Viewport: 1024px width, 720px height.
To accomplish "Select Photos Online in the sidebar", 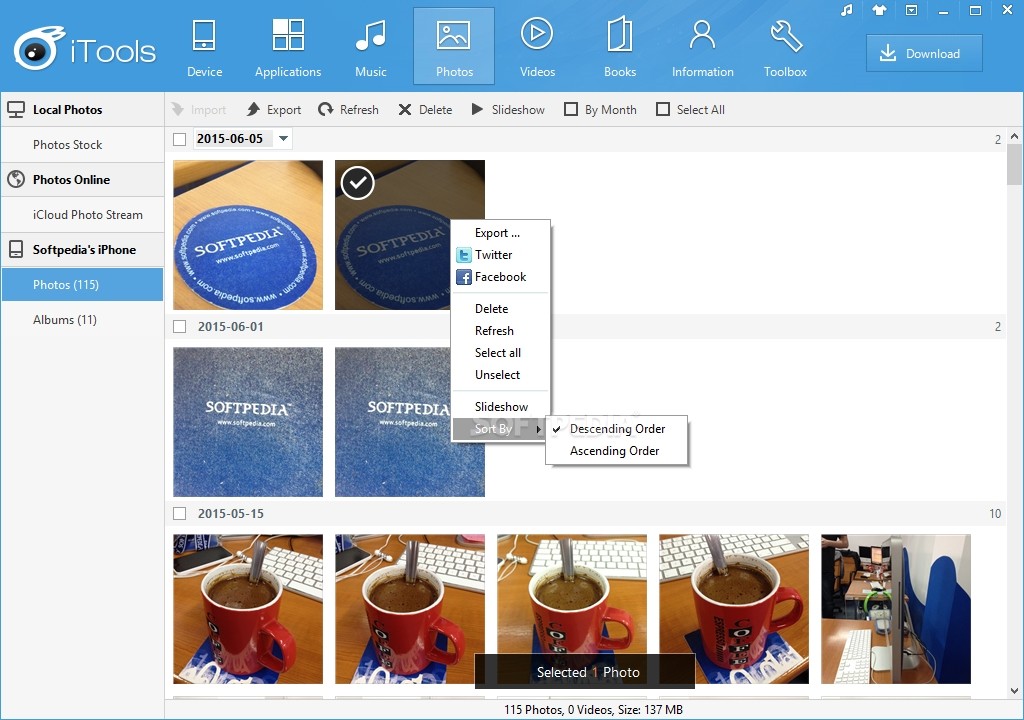I will pyautogui.click(x=82, y=180).
